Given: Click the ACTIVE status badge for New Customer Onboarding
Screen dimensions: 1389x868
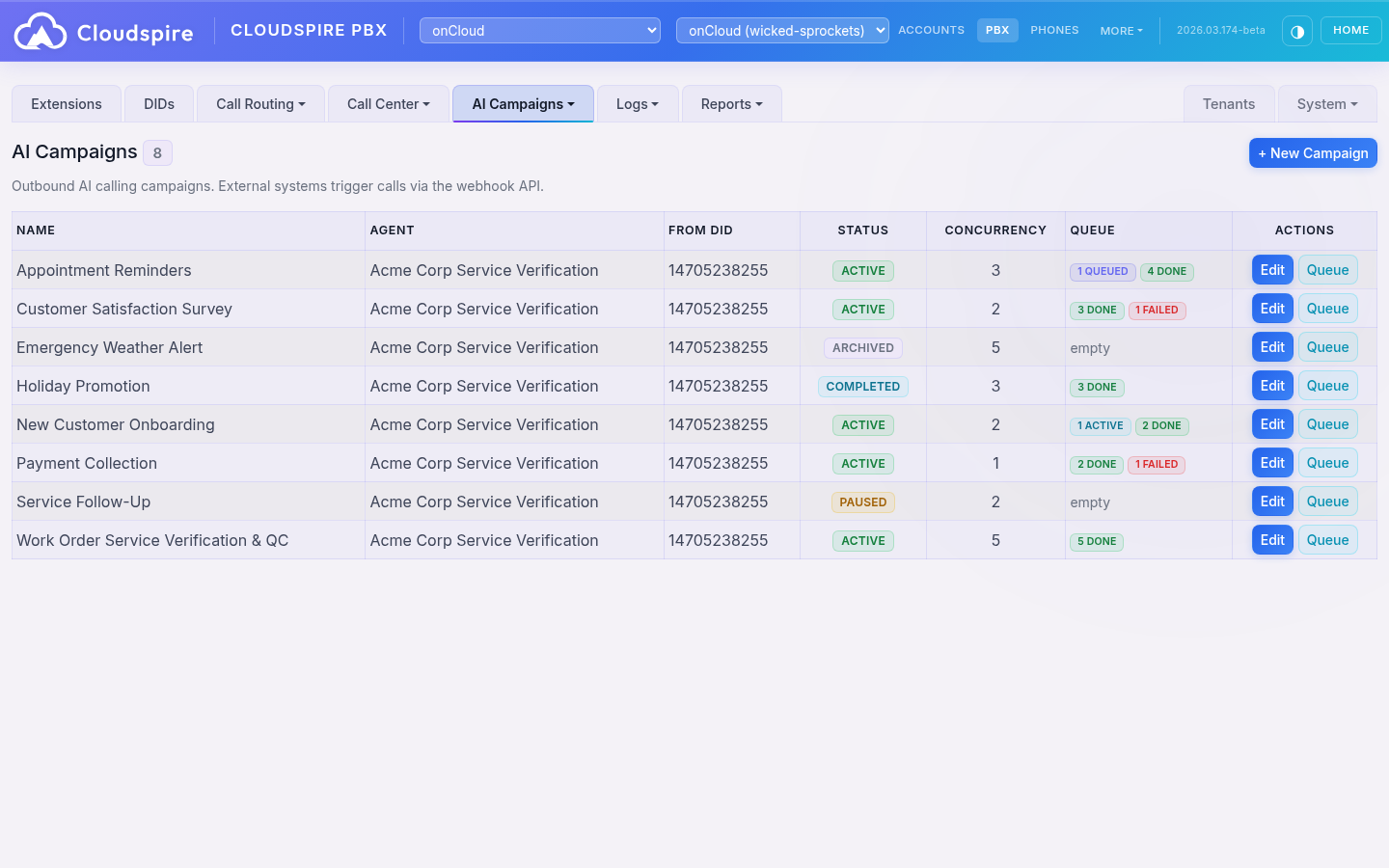Looking at the screenshot, I should coord(862,425).
